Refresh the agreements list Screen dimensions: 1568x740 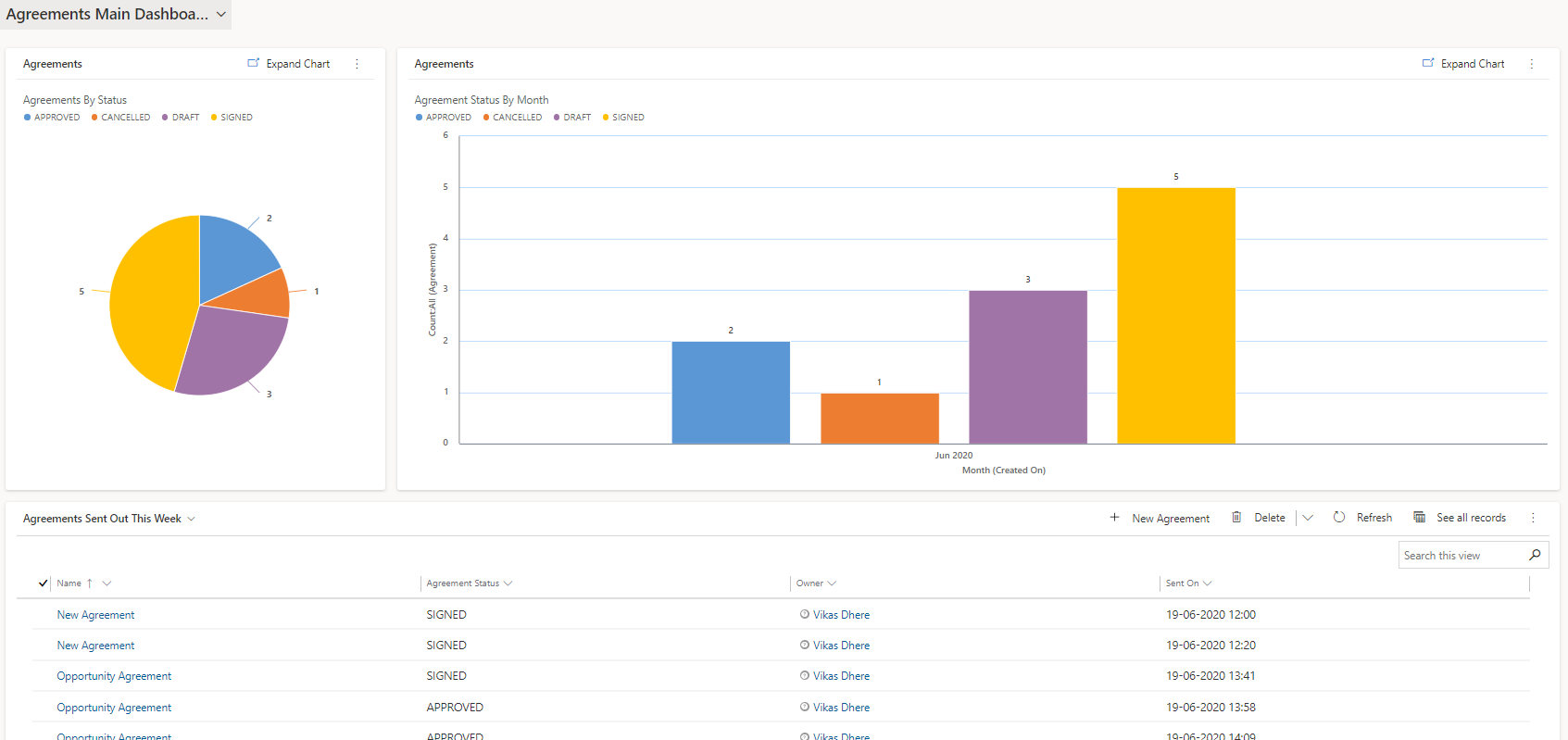coord(1362,518)
